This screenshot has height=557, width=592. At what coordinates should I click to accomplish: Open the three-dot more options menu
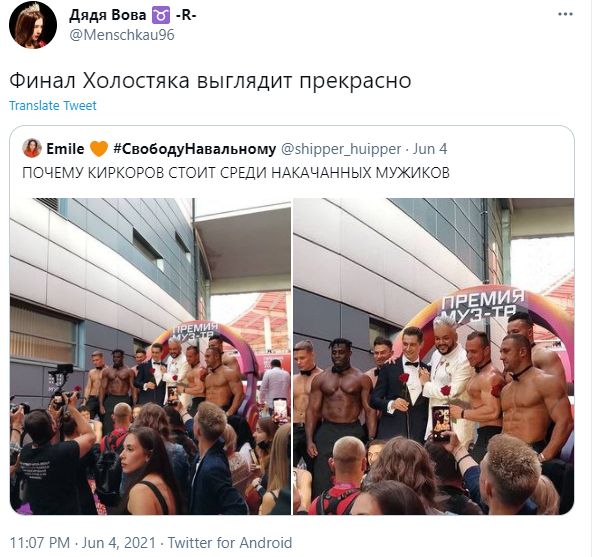(x=565, y=15)
